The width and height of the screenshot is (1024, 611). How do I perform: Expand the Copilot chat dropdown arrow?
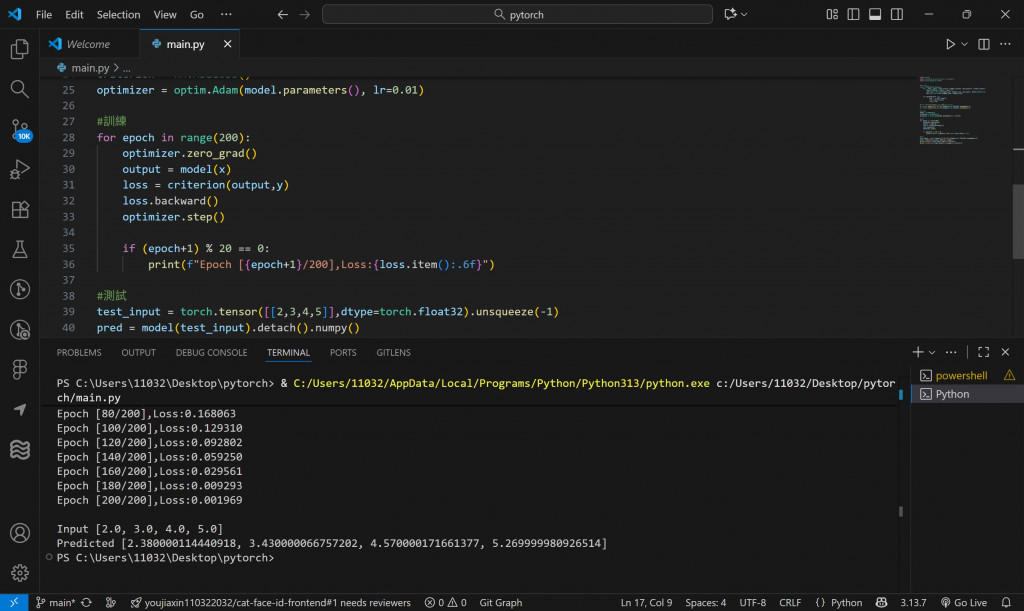pos(745,15)
